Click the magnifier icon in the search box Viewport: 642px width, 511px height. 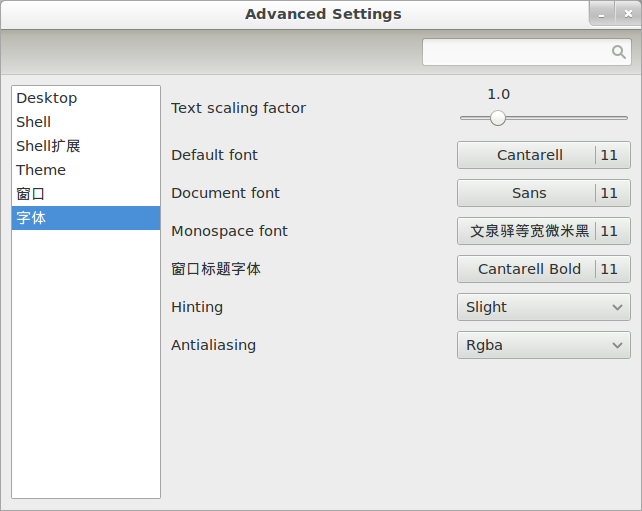[618, 52]
